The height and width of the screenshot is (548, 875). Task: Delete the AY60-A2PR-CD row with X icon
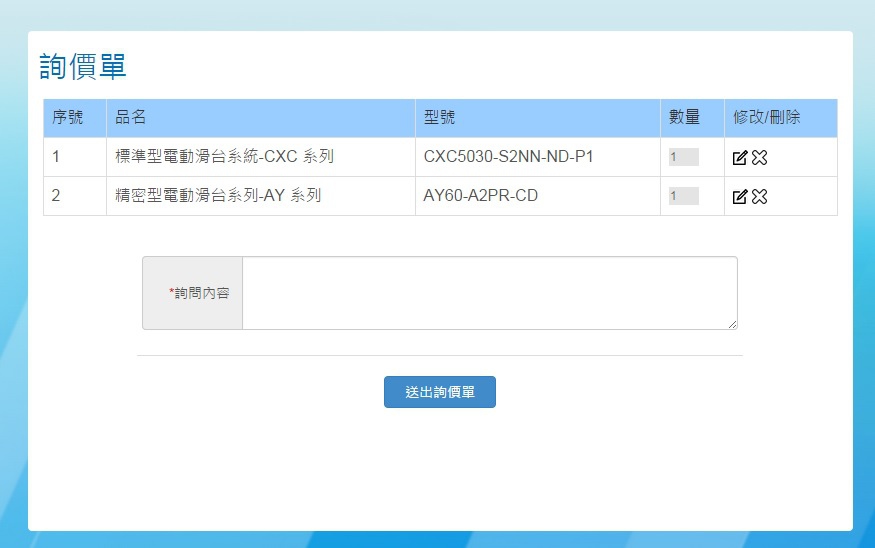759,196
